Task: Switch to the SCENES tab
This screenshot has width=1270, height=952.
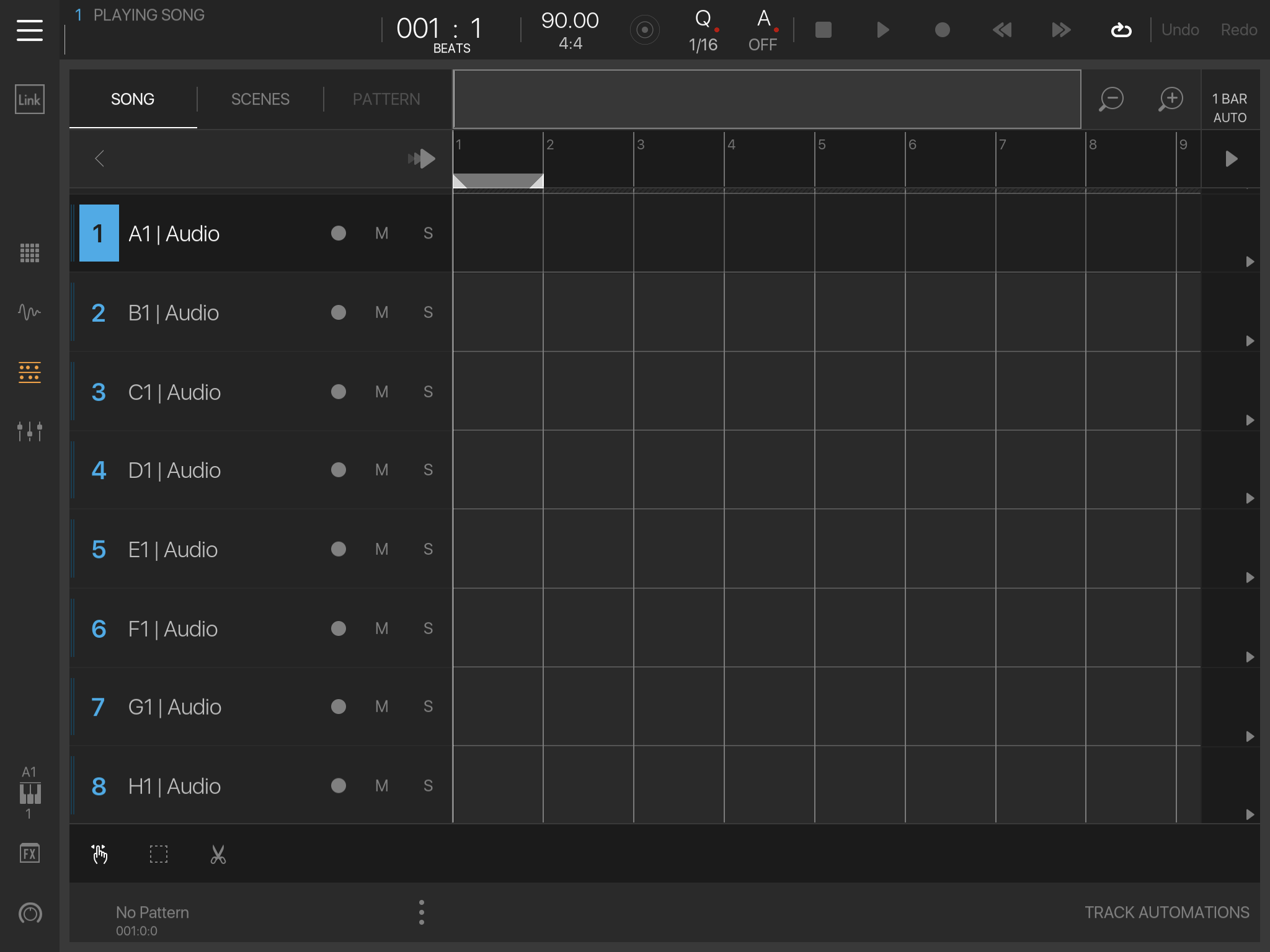Action: (260, 99)
